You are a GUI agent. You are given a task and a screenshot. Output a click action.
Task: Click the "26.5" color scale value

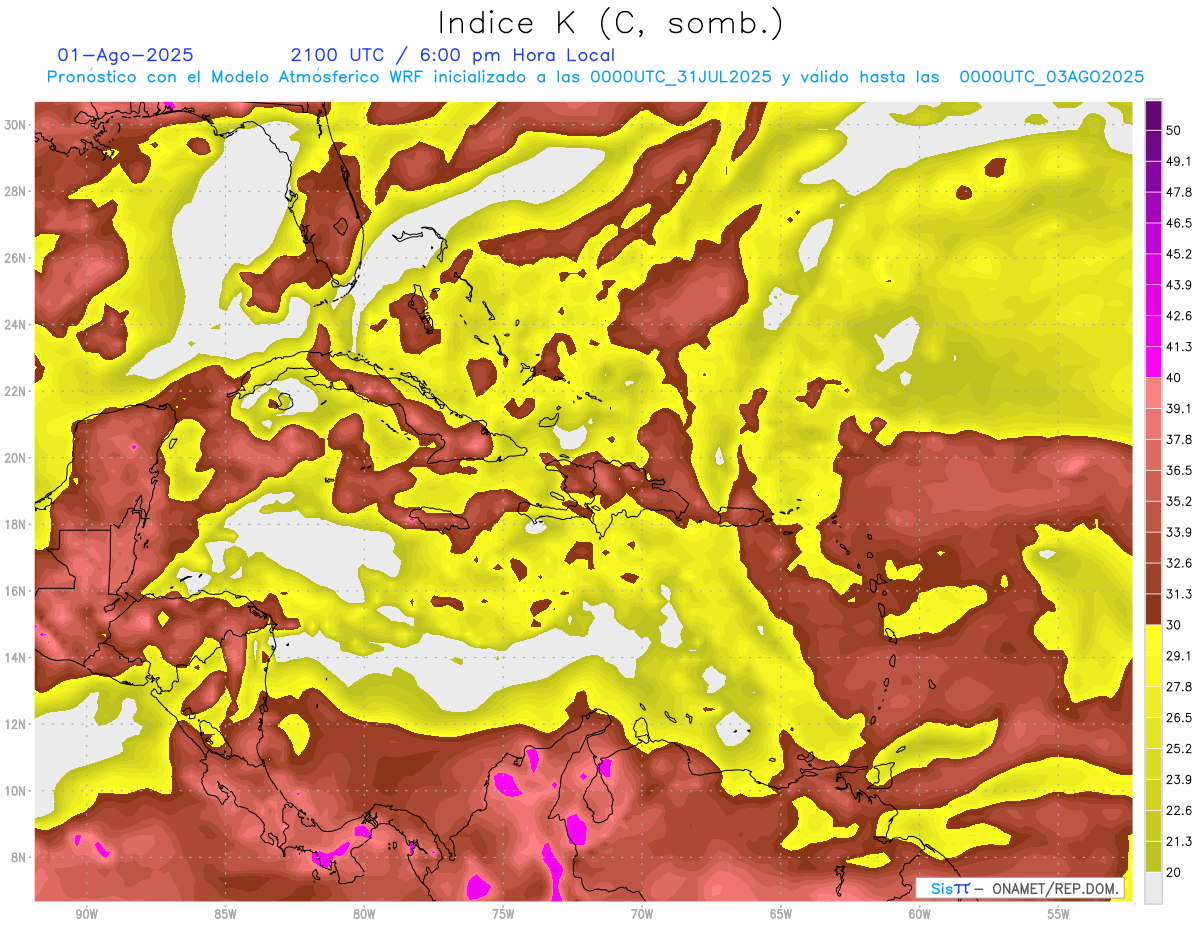[x=1178, y=717]
